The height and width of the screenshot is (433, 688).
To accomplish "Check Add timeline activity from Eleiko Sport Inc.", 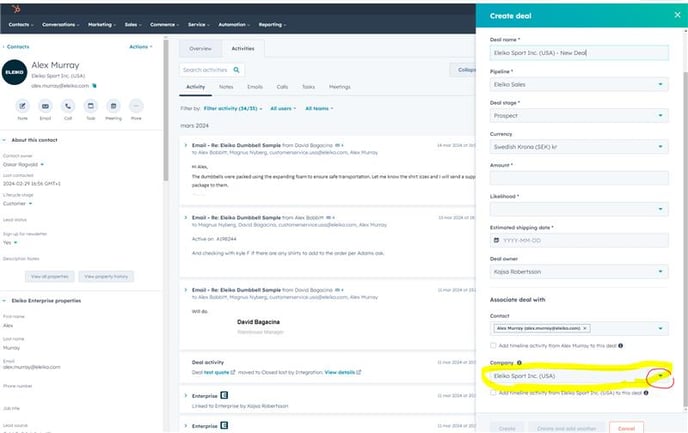I will pos(494,393).
